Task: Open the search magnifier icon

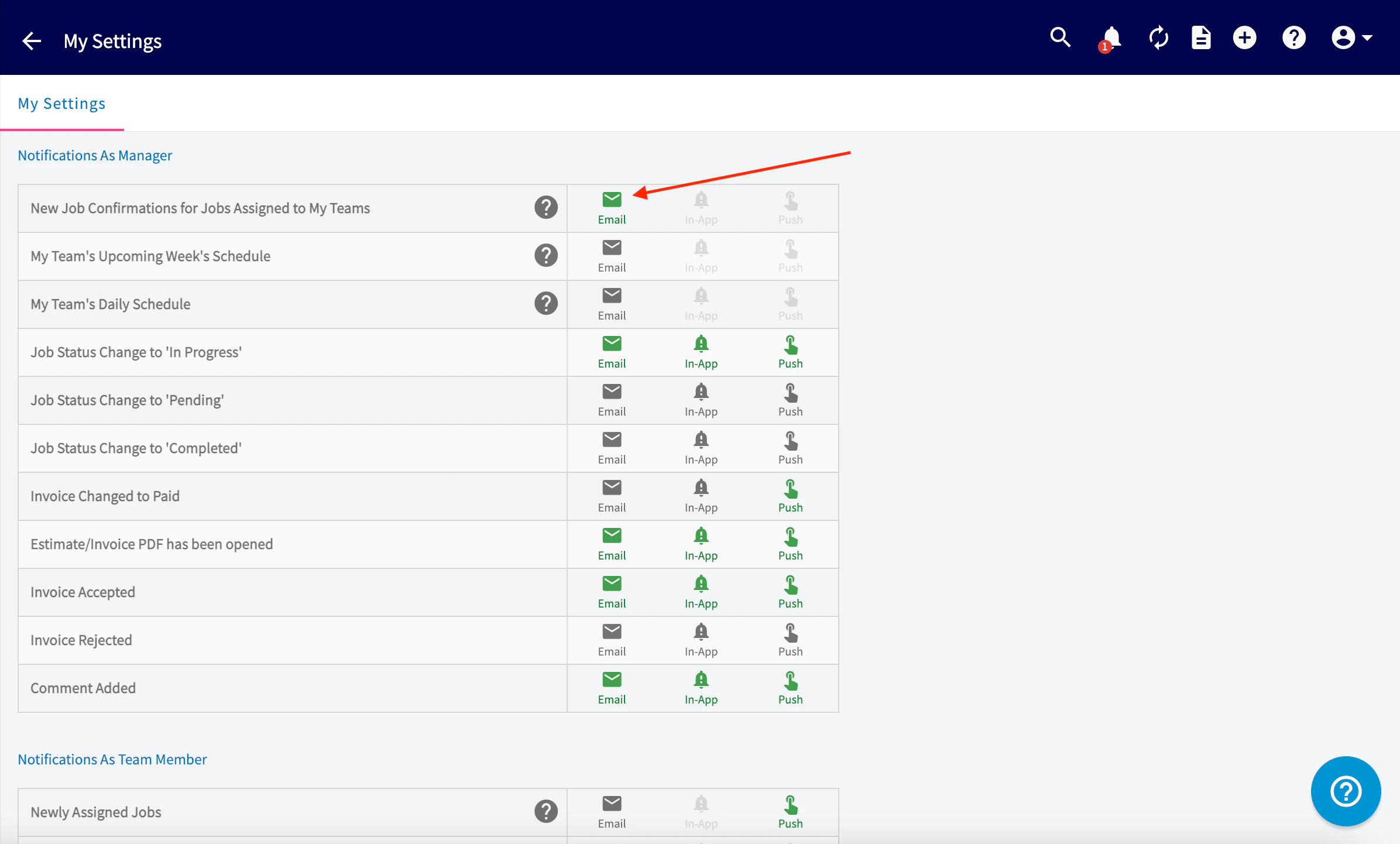Action: [1060, 38]
